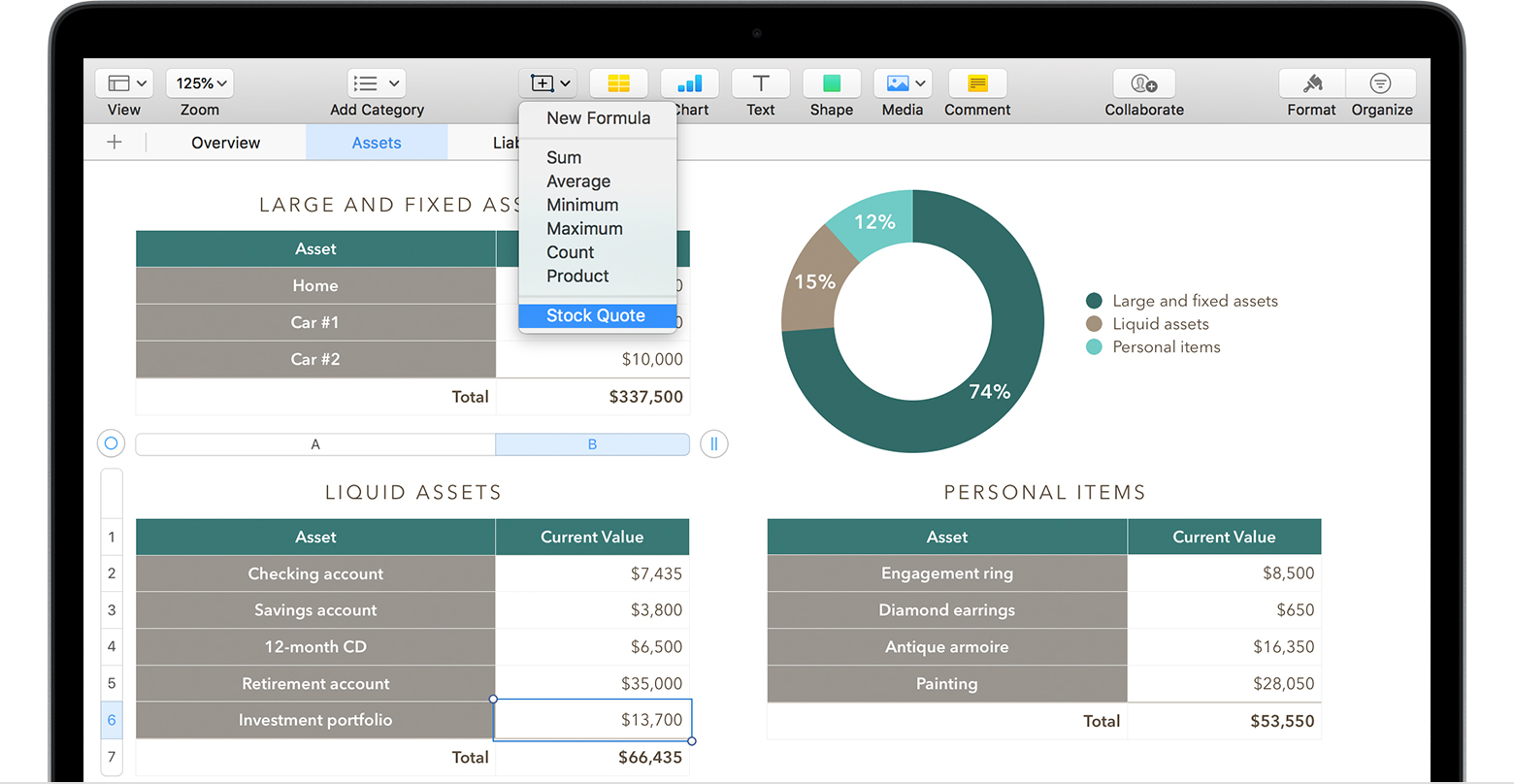The width and height of the screenshot is (1514, 784).
Task: Open the Format paintbrush panel
Action: point(1311,83)
